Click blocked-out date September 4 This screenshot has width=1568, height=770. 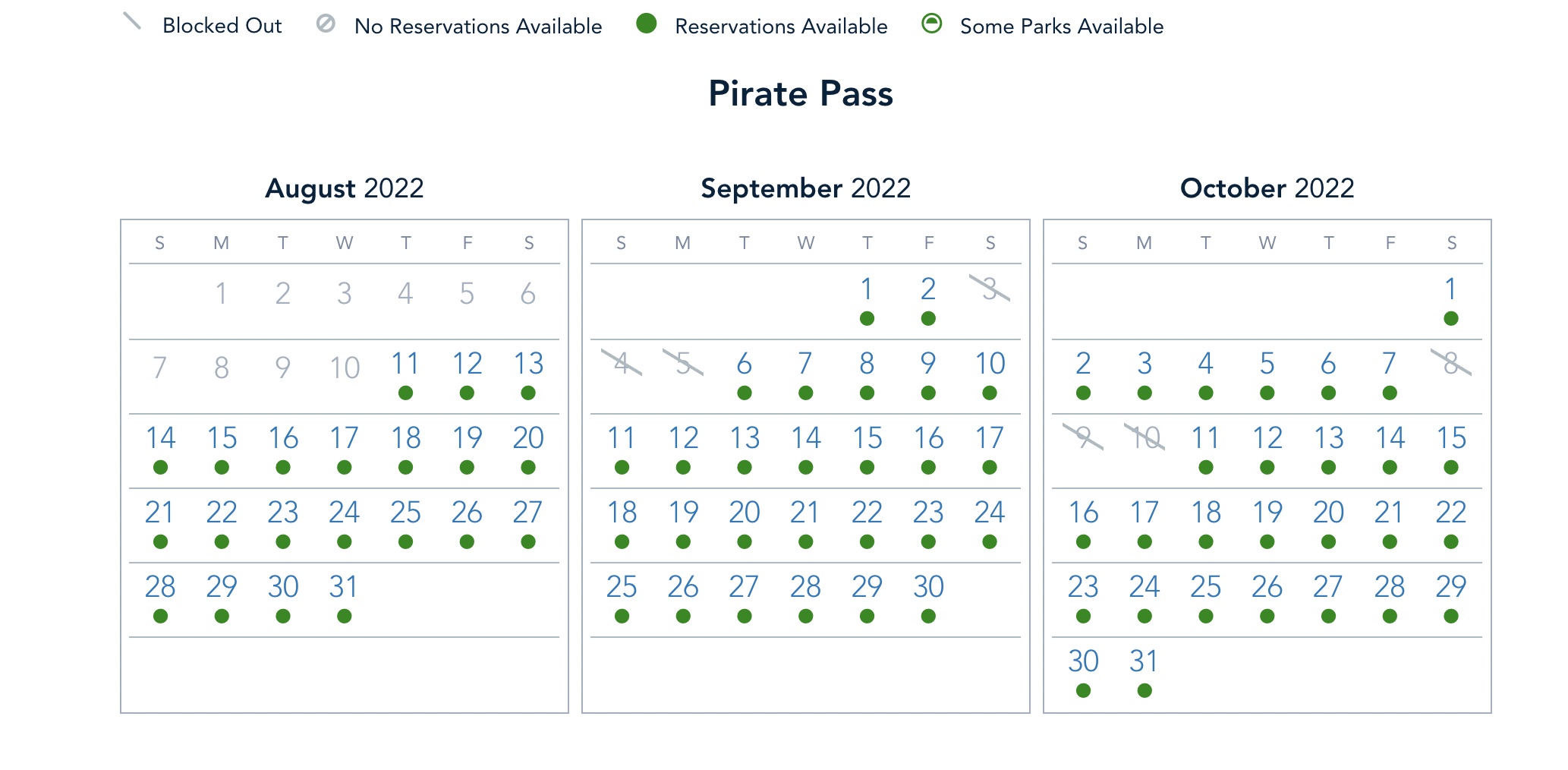tap(622, 363)
